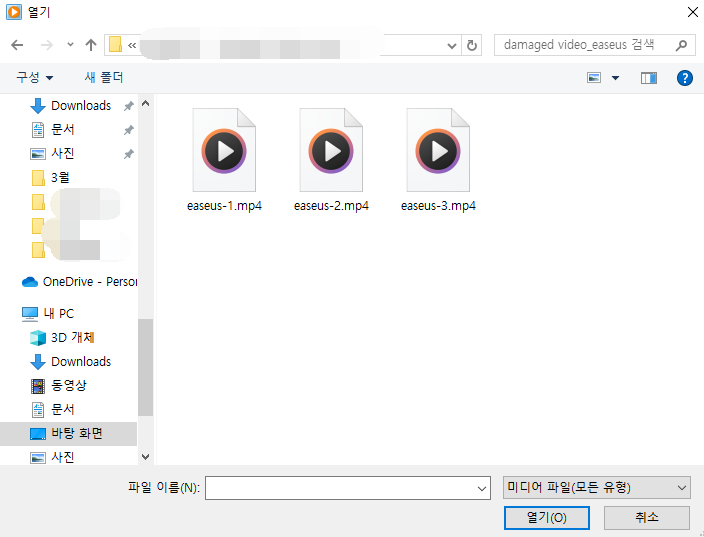704x537 pixels.
Task: Open 동영상 folder in sidebar
Action: point(68,385)
